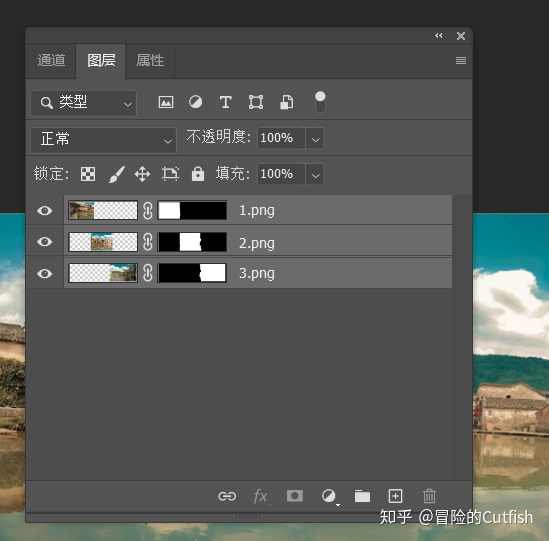Filter for pixel layers icon
The height and width of the screenshot is (541, 549).
166,102
